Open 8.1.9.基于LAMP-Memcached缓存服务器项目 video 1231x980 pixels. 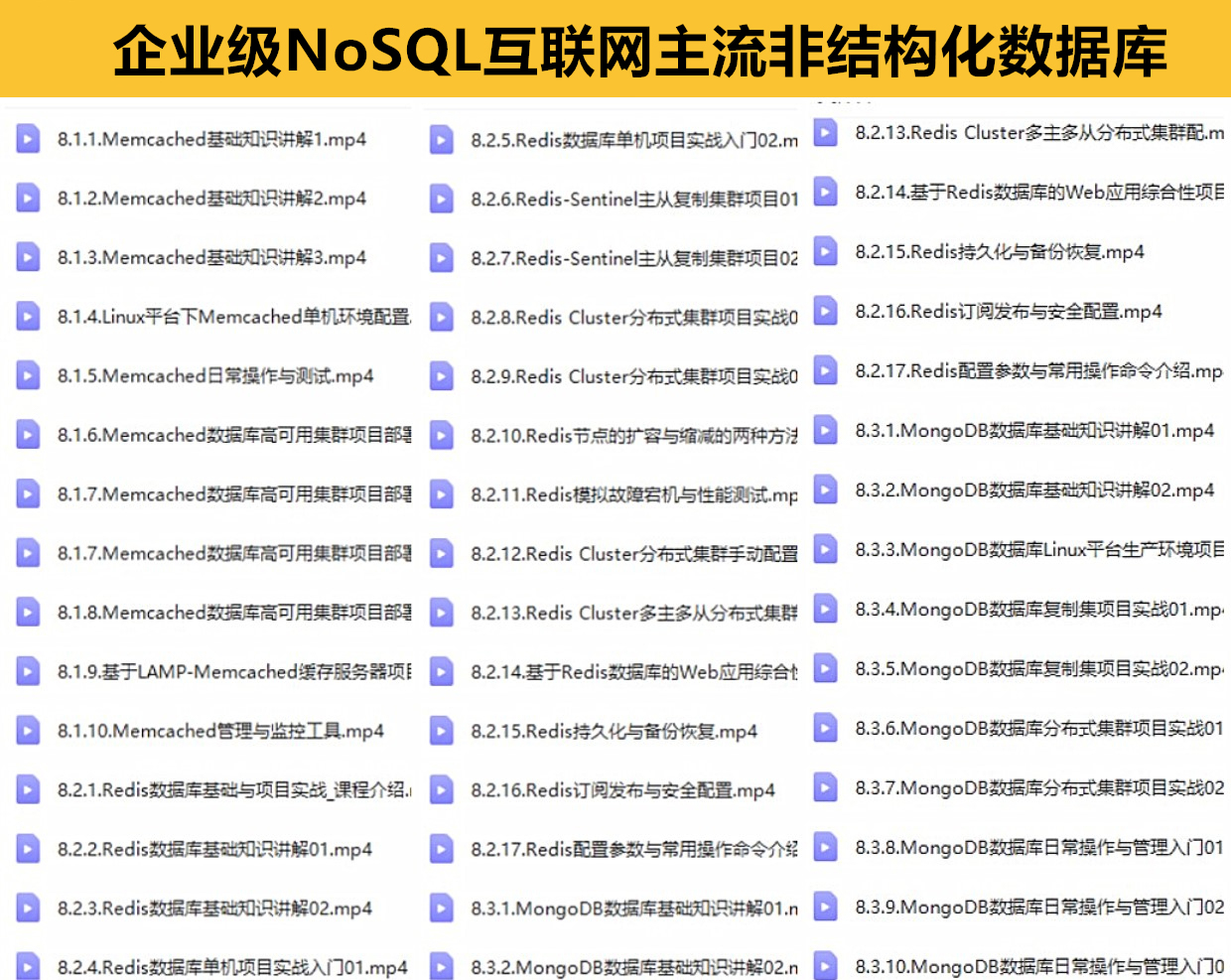pos(233,672)
